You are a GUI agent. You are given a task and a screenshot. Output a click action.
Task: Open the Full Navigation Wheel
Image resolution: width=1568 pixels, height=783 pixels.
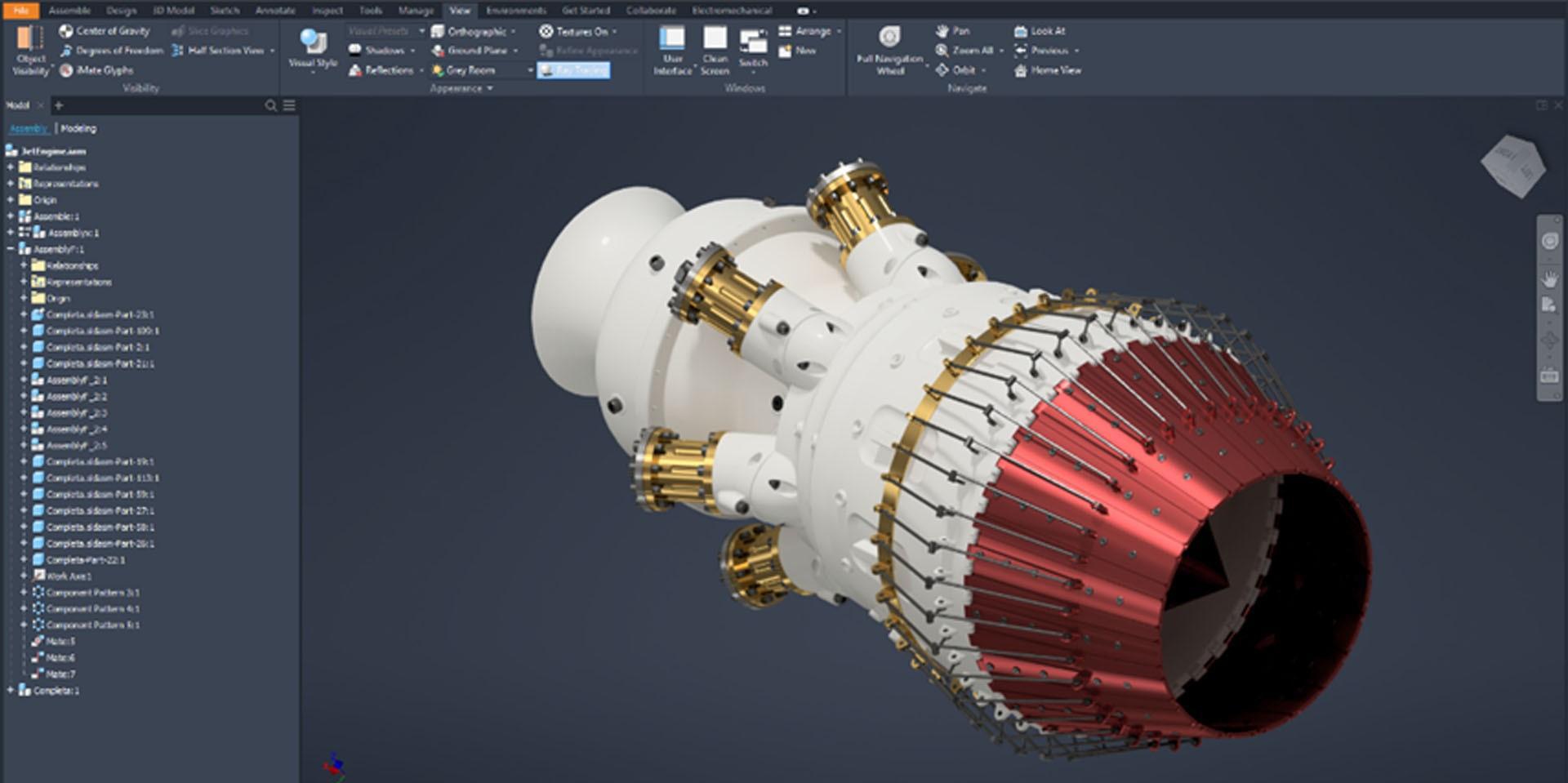(x=889, y=50)
